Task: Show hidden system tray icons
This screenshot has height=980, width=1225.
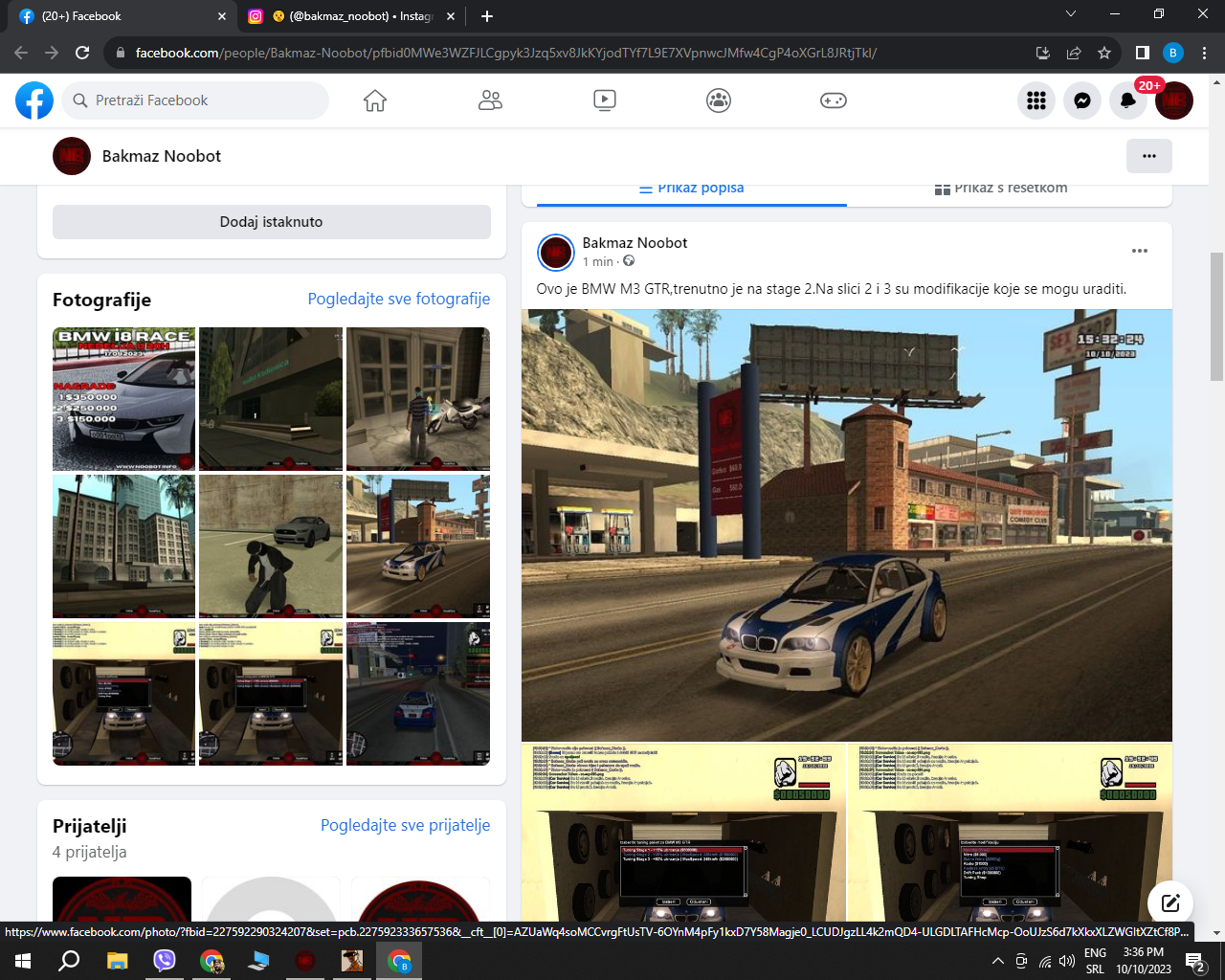Action: [x=997, y=961]
